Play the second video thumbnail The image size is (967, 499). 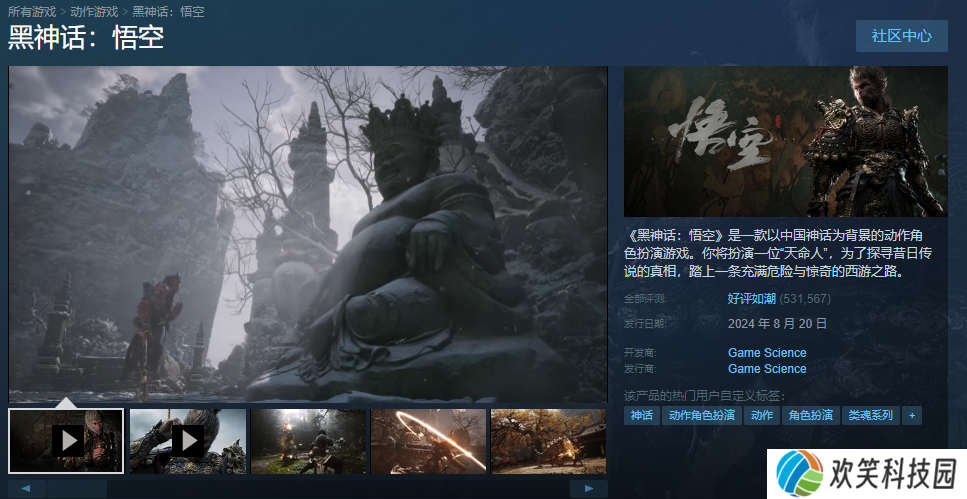click(x=188, y=441)
